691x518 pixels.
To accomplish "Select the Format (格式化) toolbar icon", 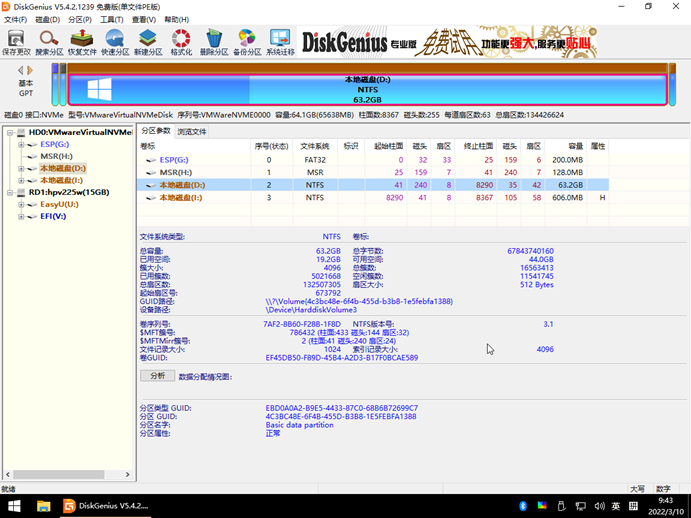I will 181,42.
